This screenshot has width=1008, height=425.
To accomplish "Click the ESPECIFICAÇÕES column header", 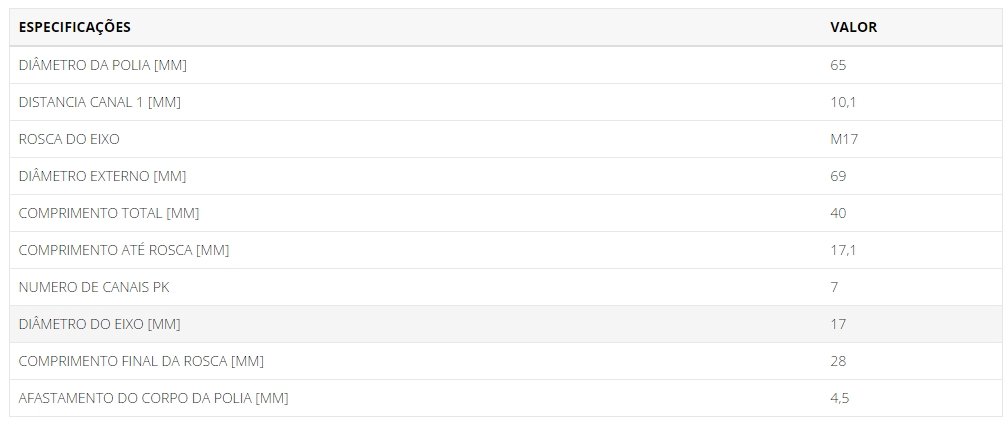I will point(75,27).
